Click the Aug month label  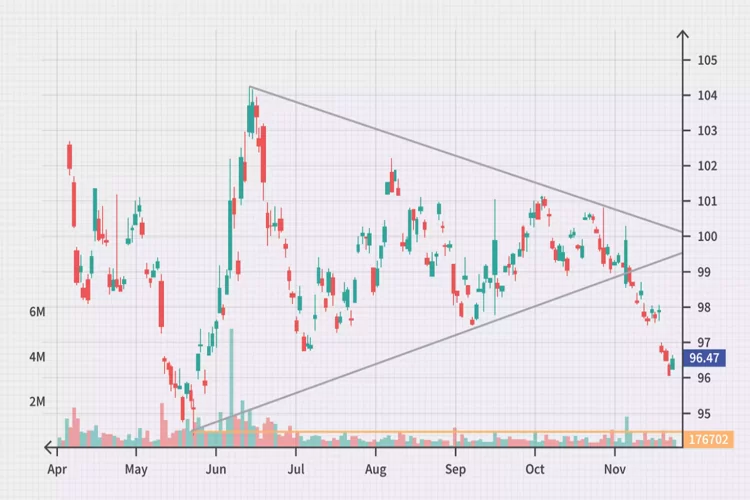pos(375,469)
